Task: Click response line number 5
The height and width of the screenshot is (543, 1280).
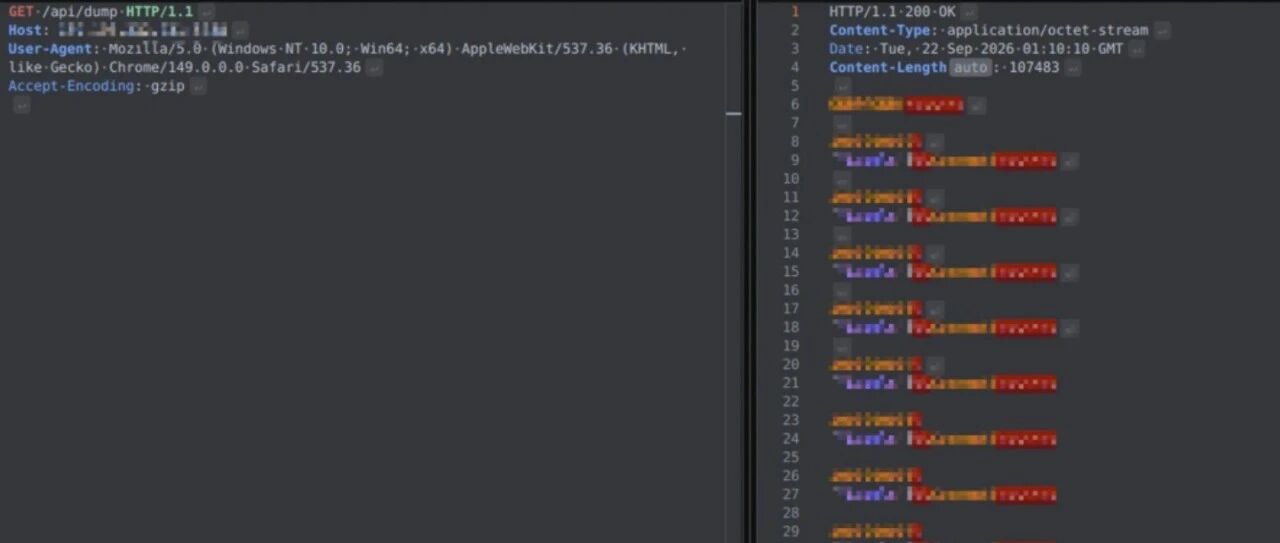Action: (x=795, y=87)
